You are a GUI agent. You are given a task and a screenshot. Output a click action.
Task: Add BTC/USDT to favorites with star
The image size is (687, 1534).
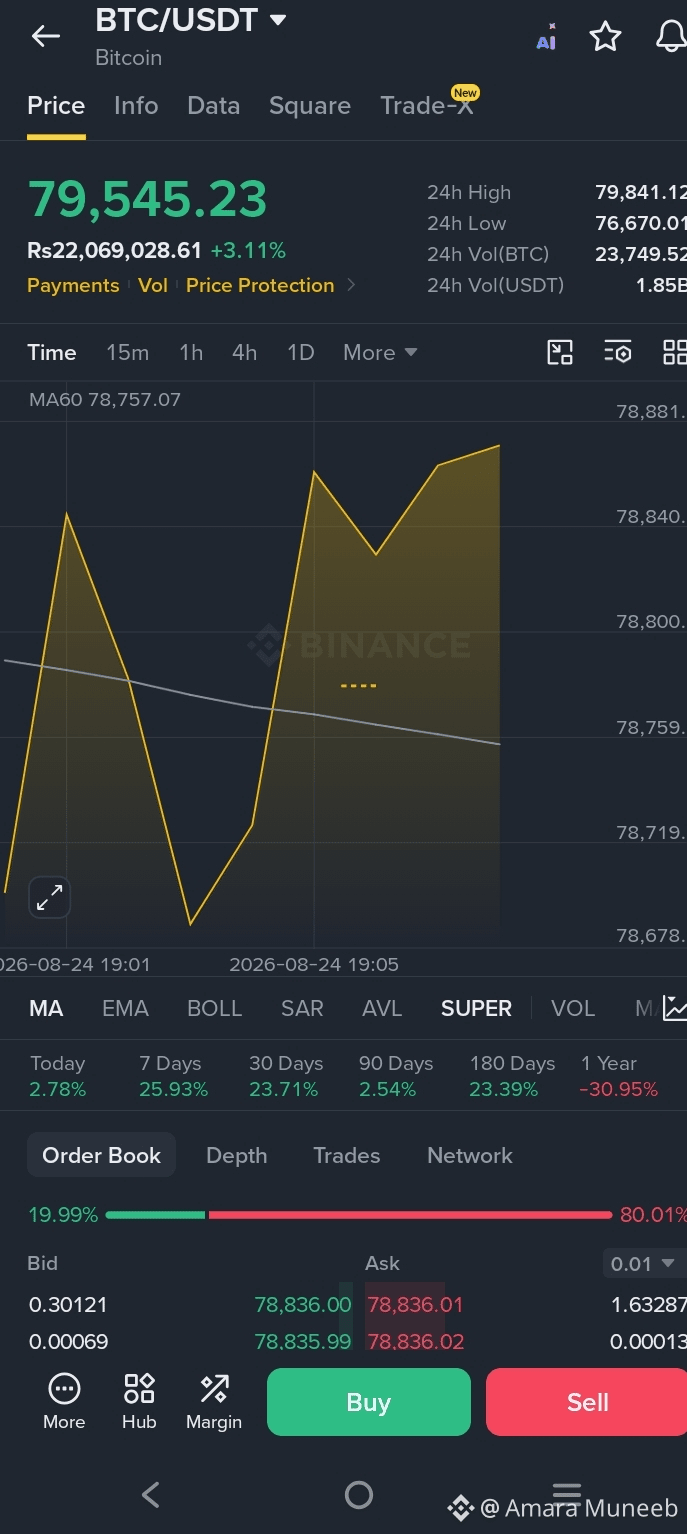[605, 37]
